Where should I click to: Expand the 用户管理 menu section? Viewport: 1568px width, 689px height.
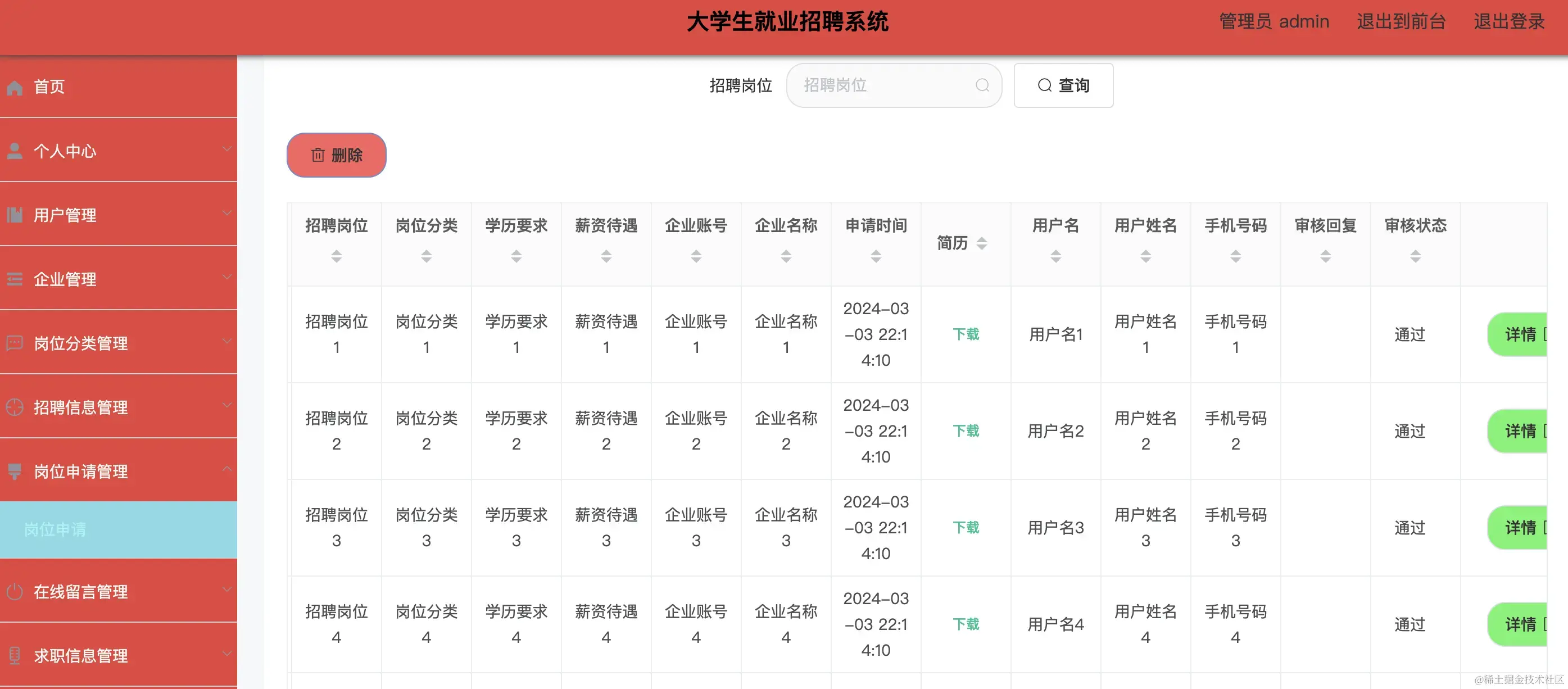tap(228, 212)
